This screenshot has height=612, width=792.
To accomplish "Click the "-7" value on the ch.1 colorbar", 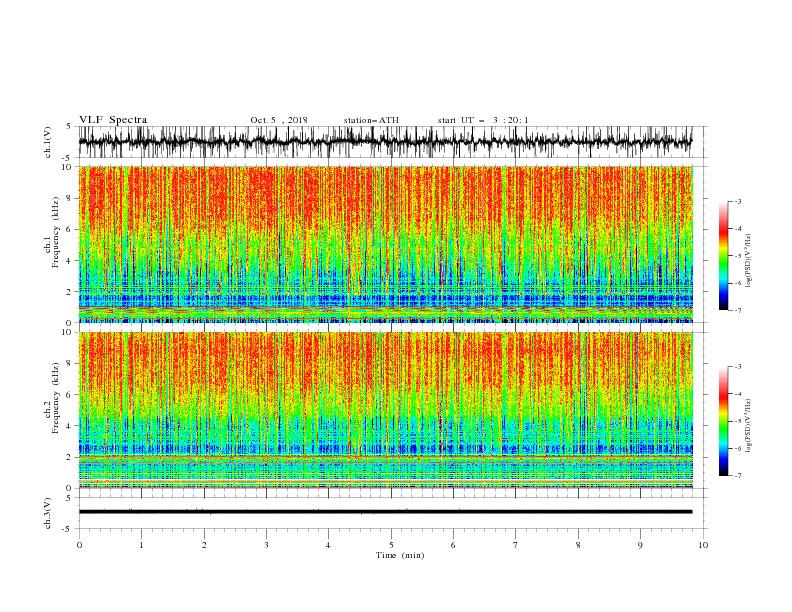I will (x=737, y=310).
